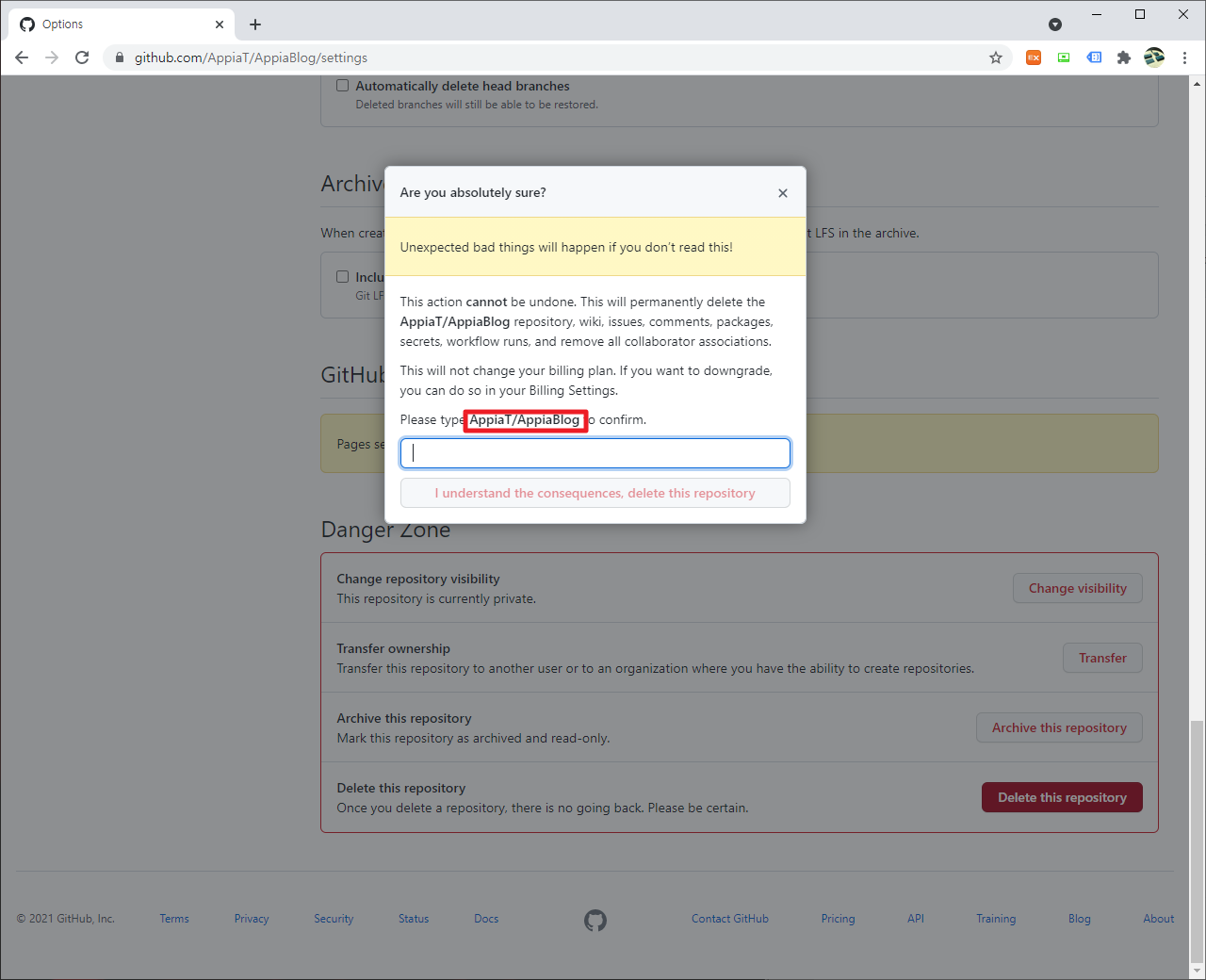
Task: Click the scrollbar down arrow
Action: pos(1198,971)
